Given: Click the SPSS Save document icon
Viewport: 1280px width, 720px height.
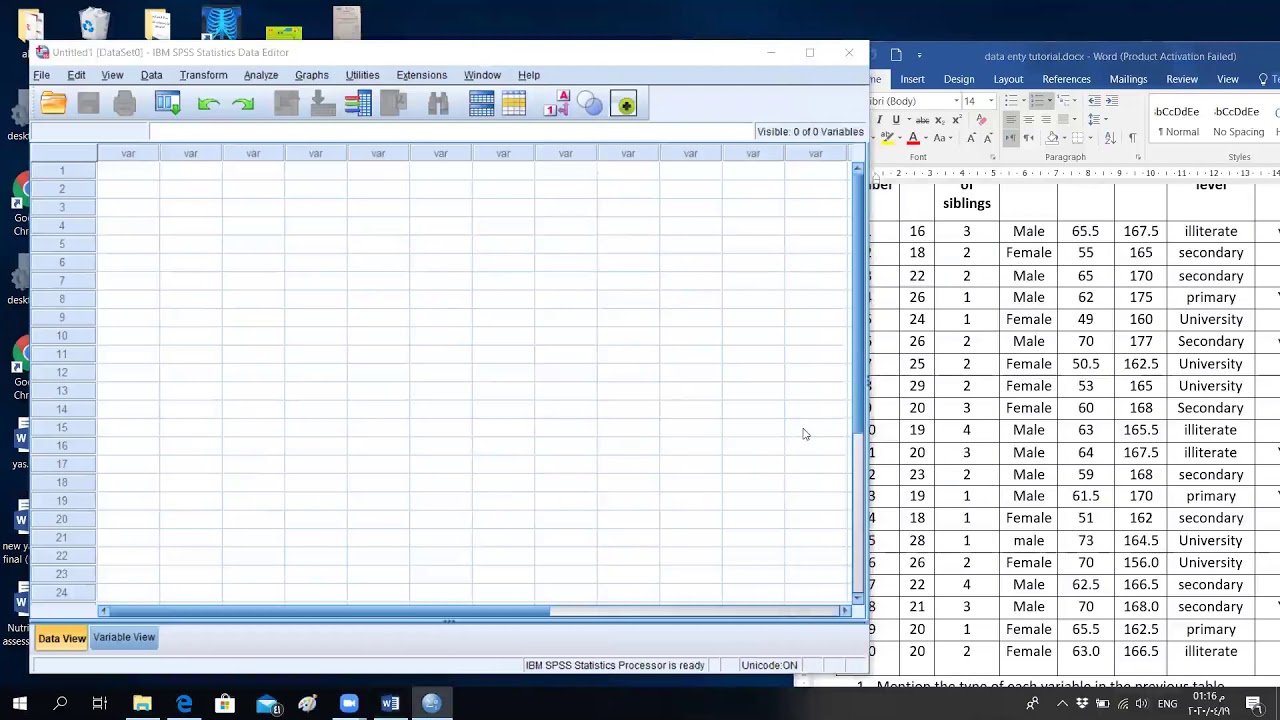Looking at the screenshot, I should point(88,103).
